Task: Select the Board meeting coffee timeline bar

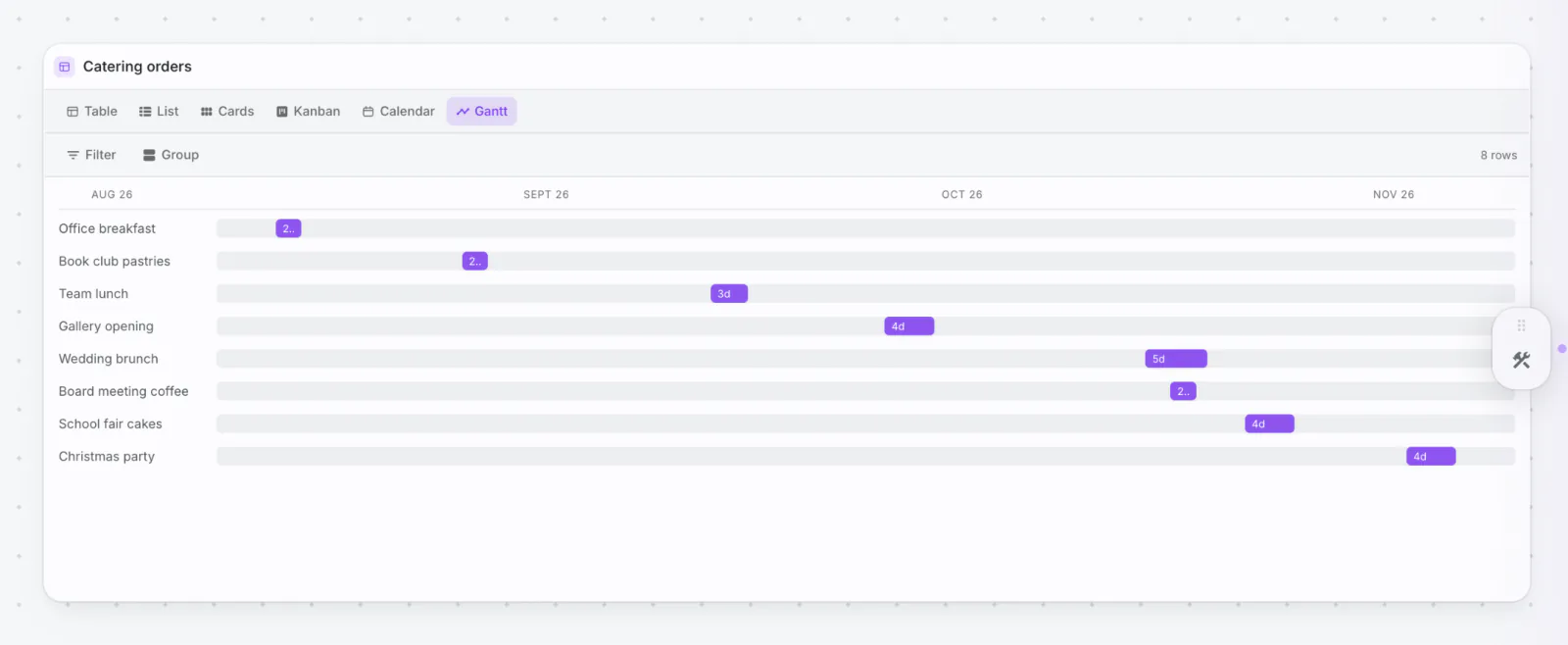Action: [1183, 391]
